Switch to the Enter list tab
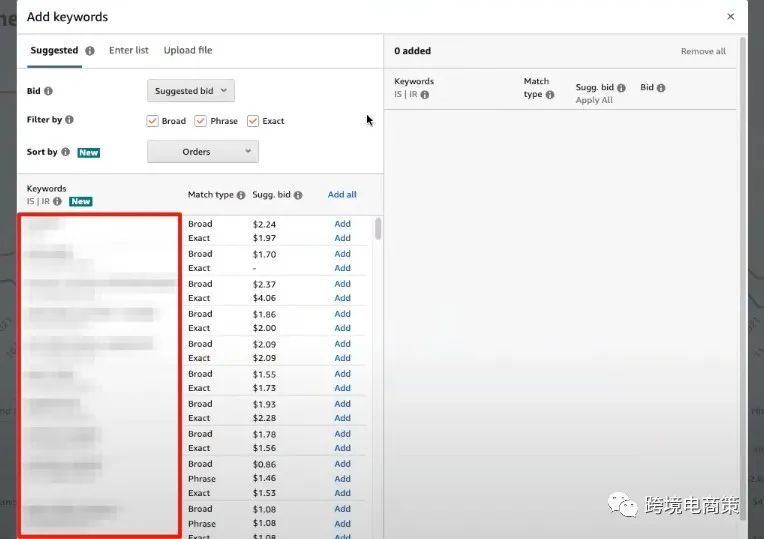The image size is (764, 539). coord(129,50)
